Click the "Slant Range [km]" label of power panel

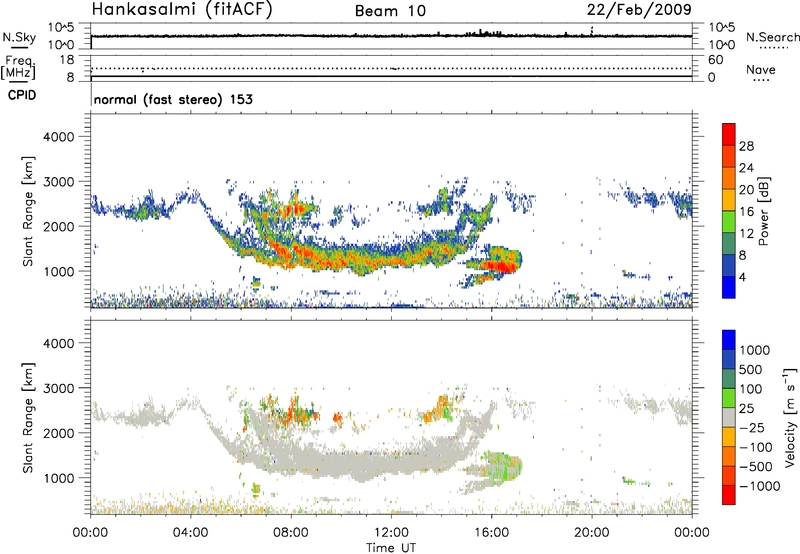tap(28, 211)
